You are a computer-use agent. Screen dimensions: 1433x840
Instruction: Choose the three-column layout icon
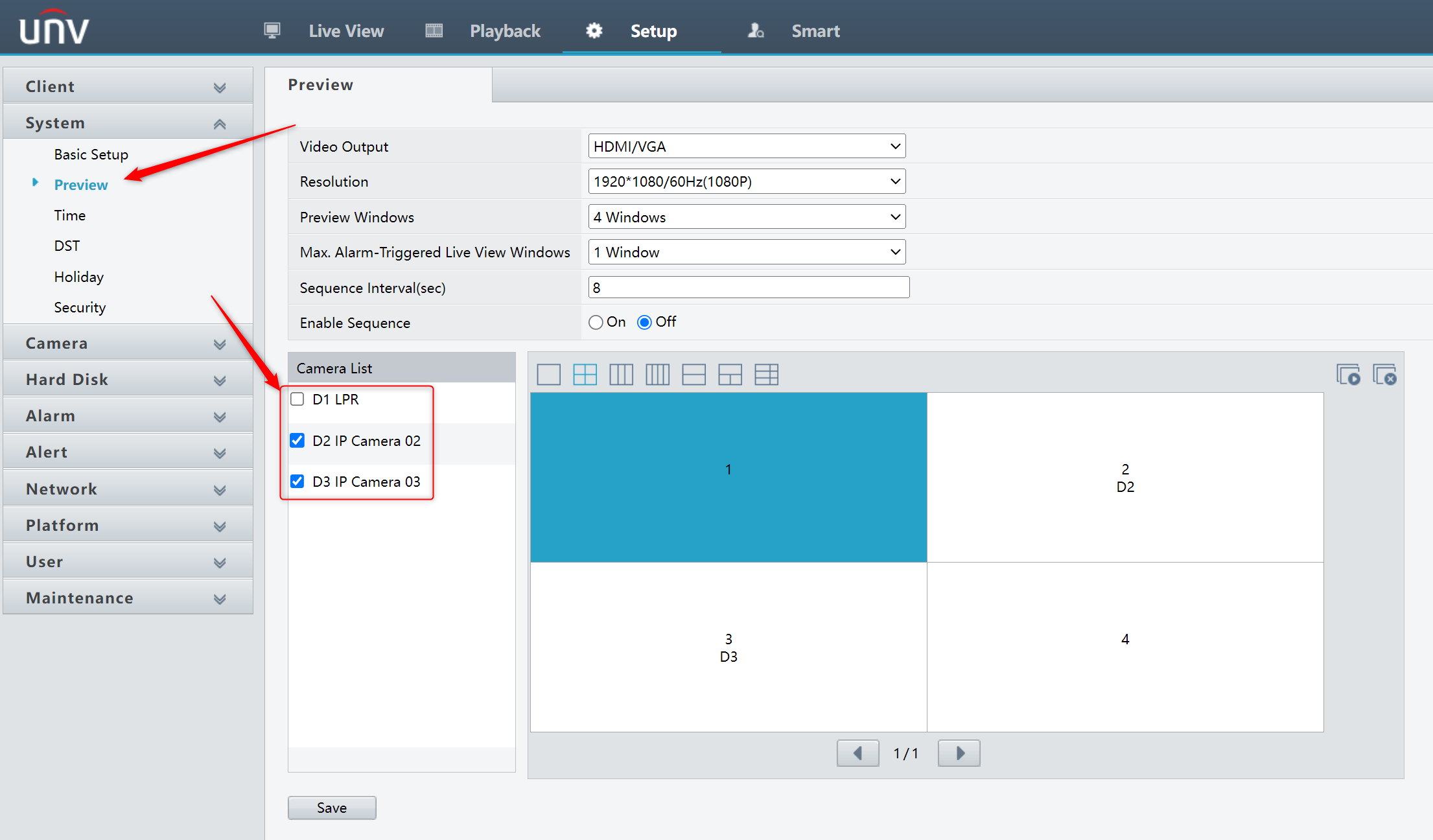621,375
